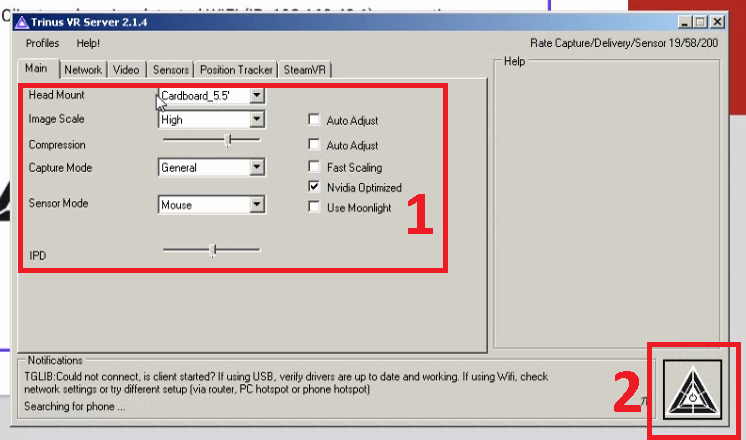This screenshot has width=746, height=440.
Task: Close the Trinus VR Server window
Action: click(x=717, y=22)
